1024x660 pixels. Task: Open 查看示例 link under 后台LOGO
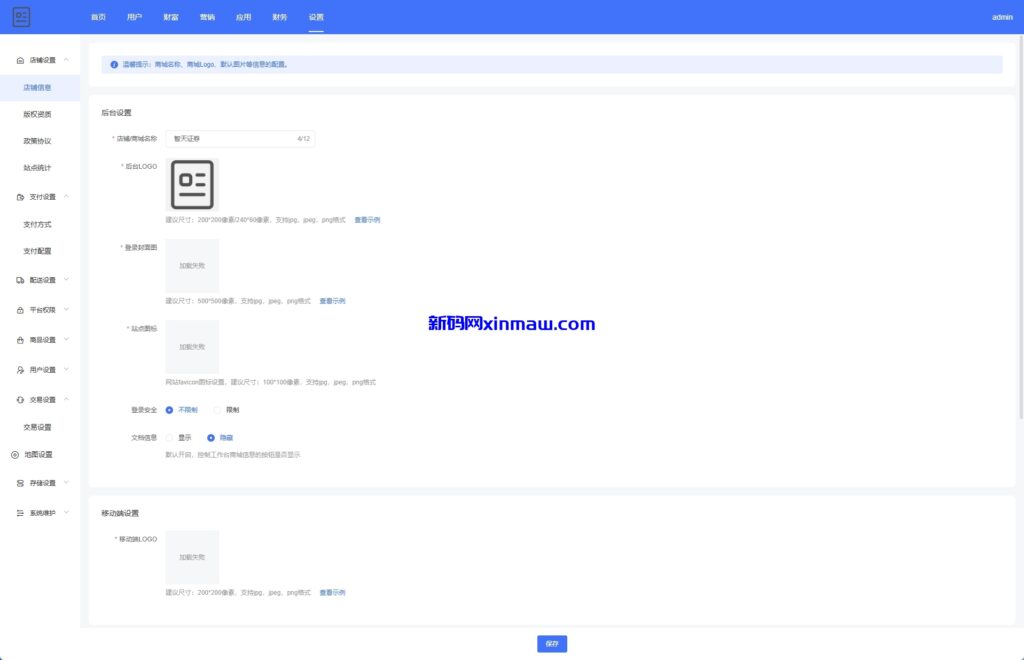pos(367,220)
